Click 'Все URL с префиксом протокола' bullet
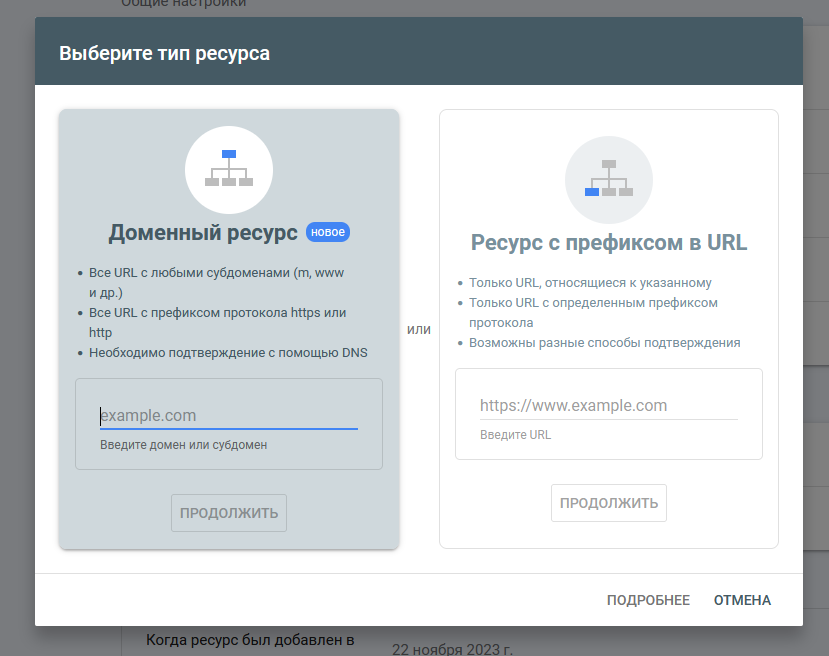The width and height of the screenshot is (829, 656). pos(217,322)
